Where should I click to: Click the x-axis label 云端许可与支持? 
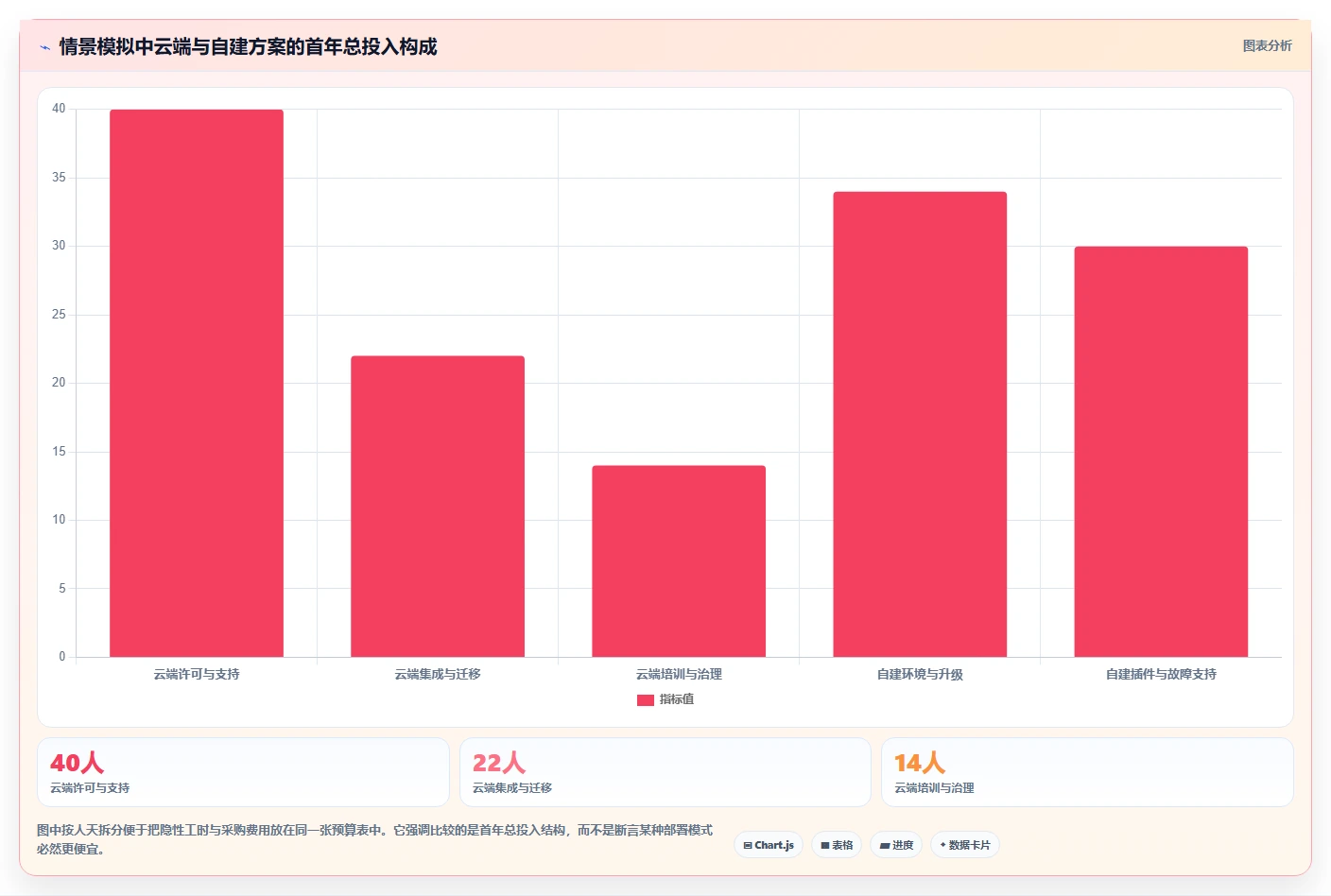coord(197,674)
